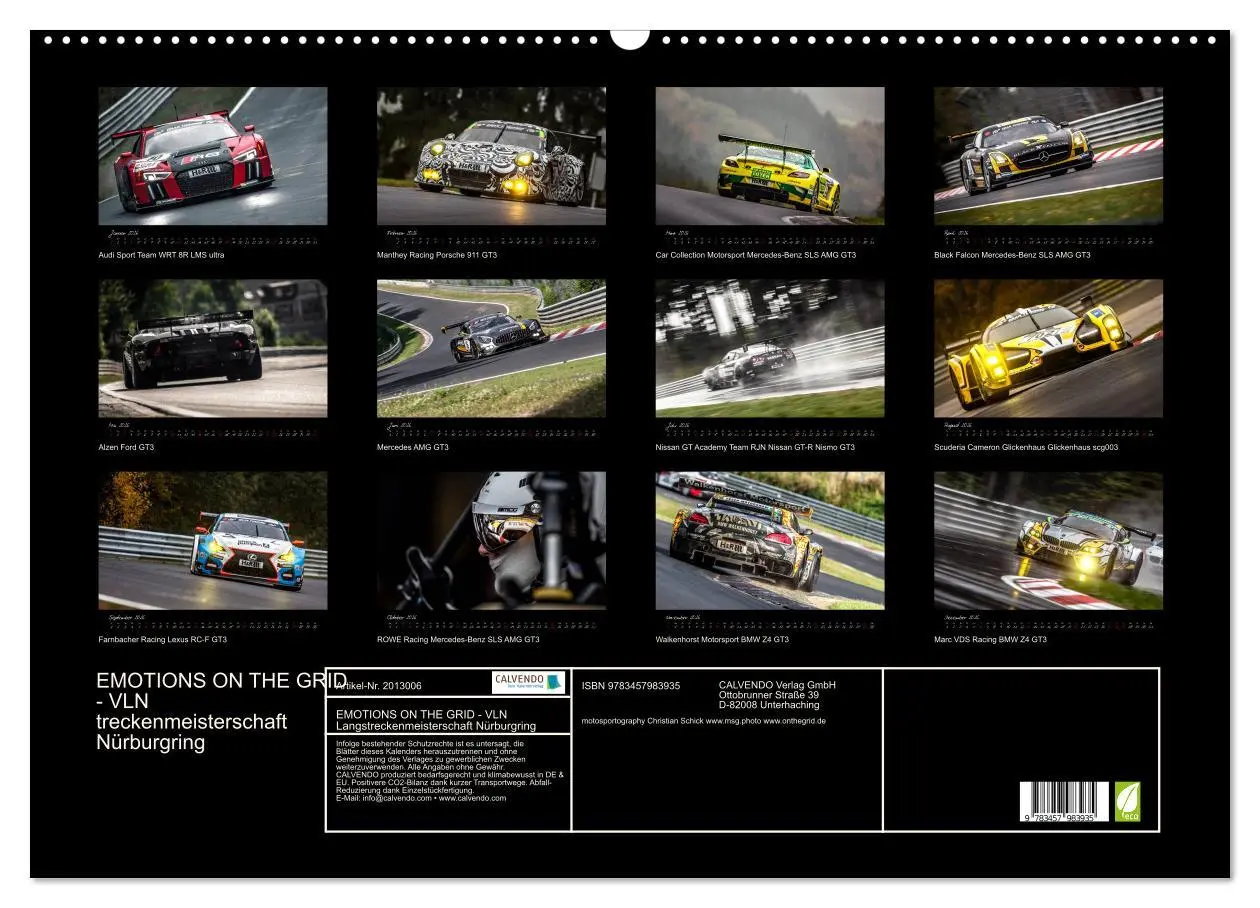The image size is (1260, 908).
Task: Click the yellow Glickenhaus scg003 photo
Action: pyautogui.click(x=1048, y=348)
